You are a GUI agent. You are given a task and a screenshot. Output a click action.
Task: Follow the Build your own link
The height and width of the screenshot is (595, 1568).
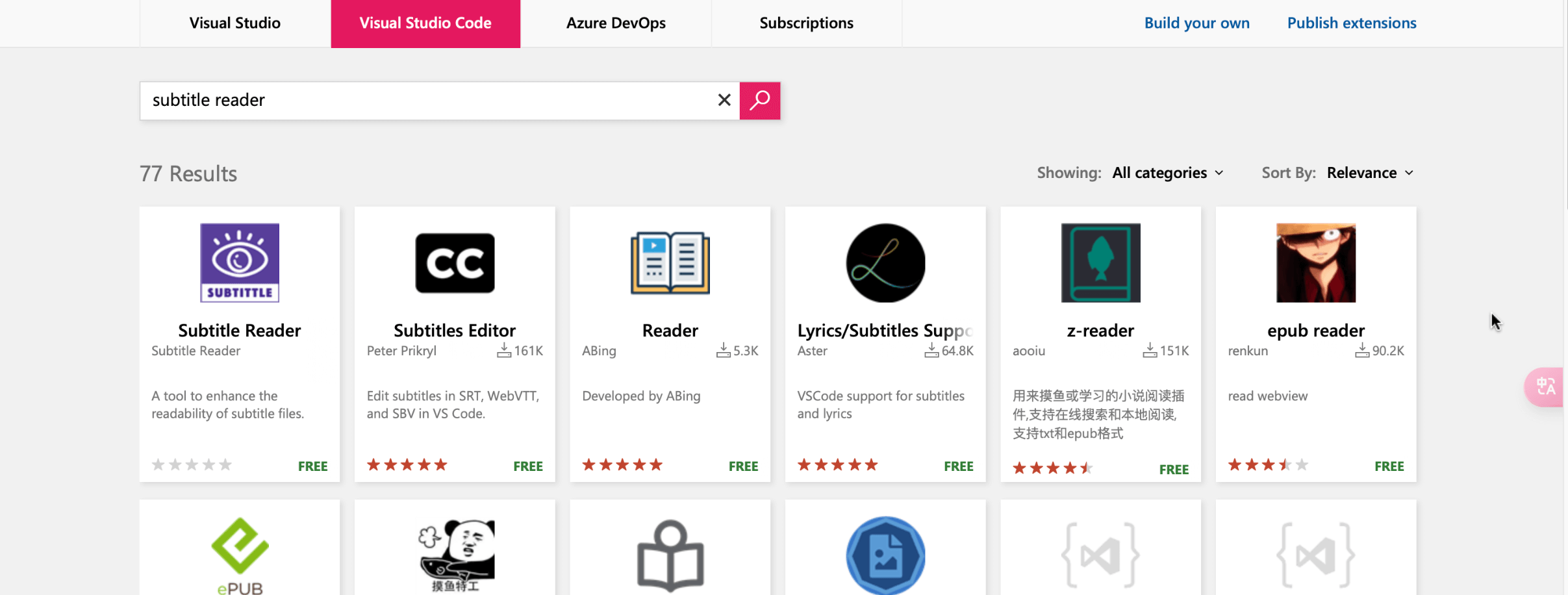click(x=1196, y=23)
